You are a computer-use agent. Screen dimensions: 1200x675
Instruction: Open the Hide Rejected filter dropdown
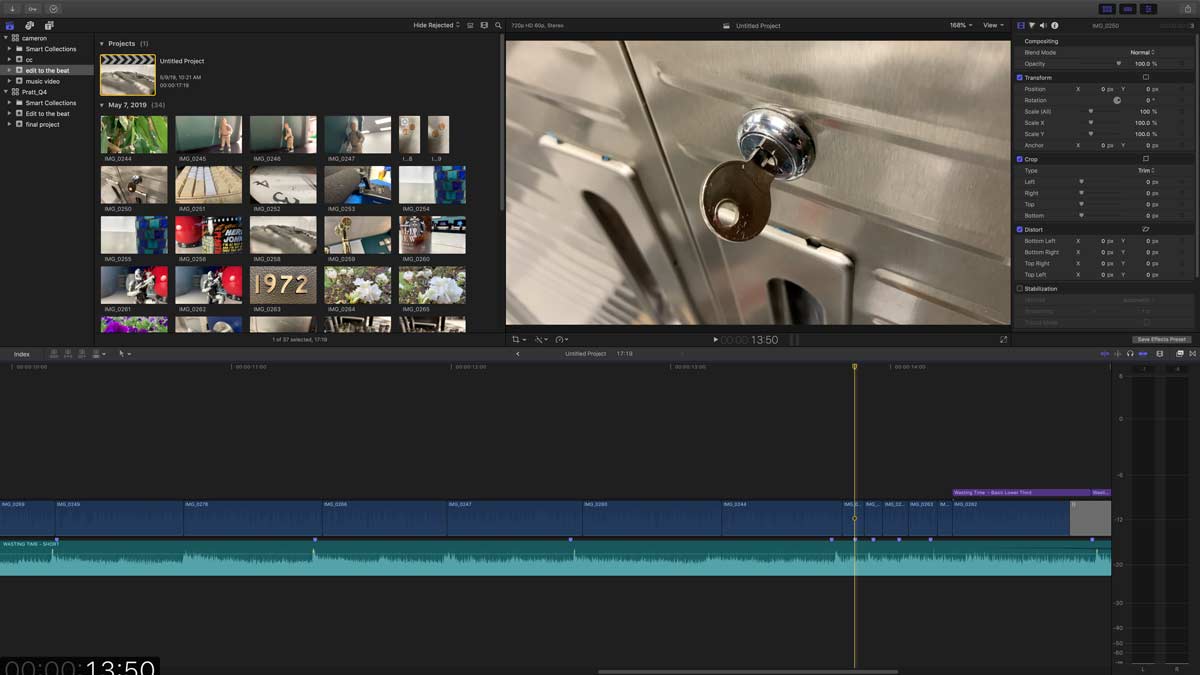437,25
